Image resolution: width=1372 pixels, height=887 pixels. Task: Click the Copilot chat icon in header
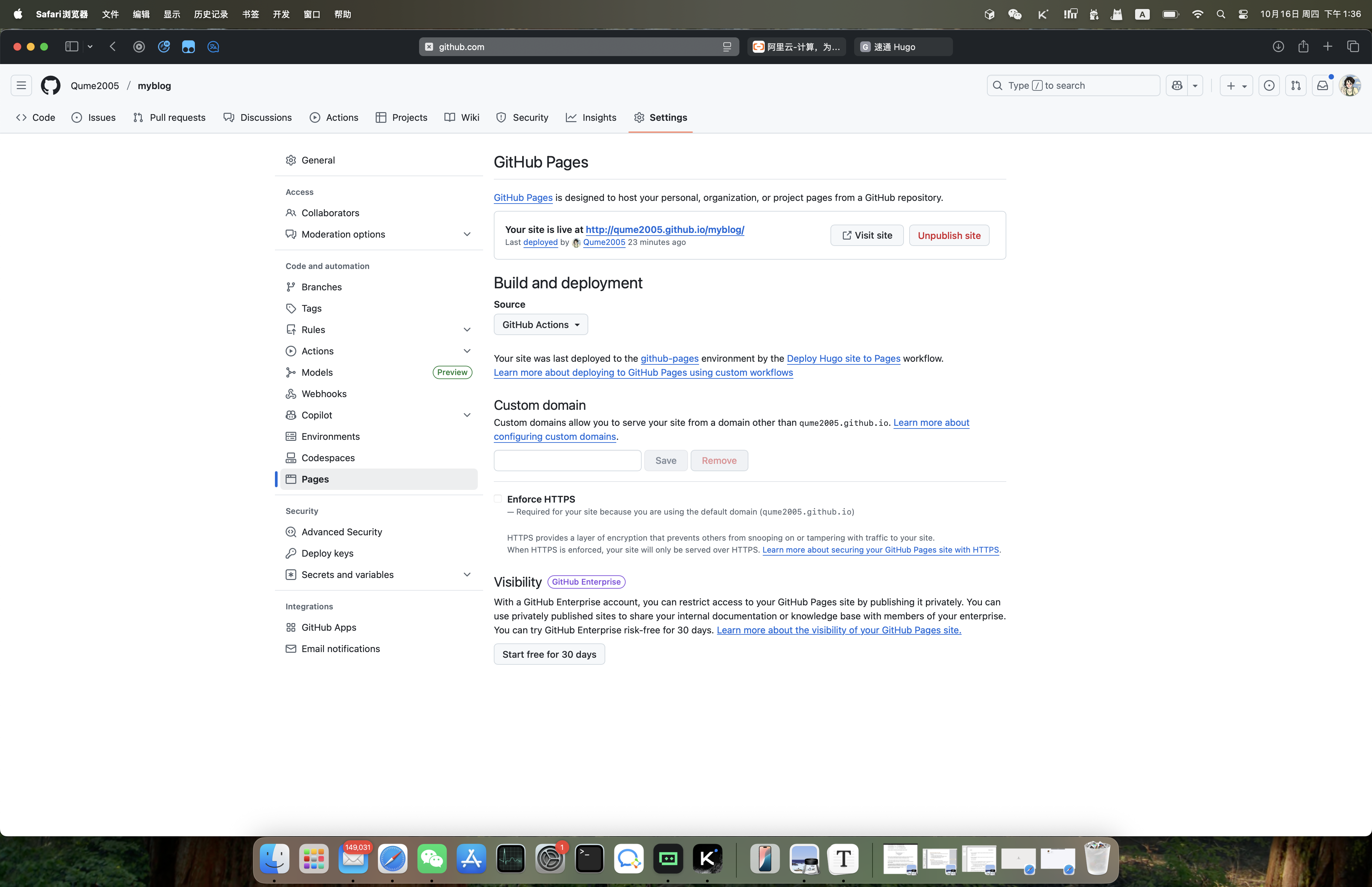pos(1177,85)
